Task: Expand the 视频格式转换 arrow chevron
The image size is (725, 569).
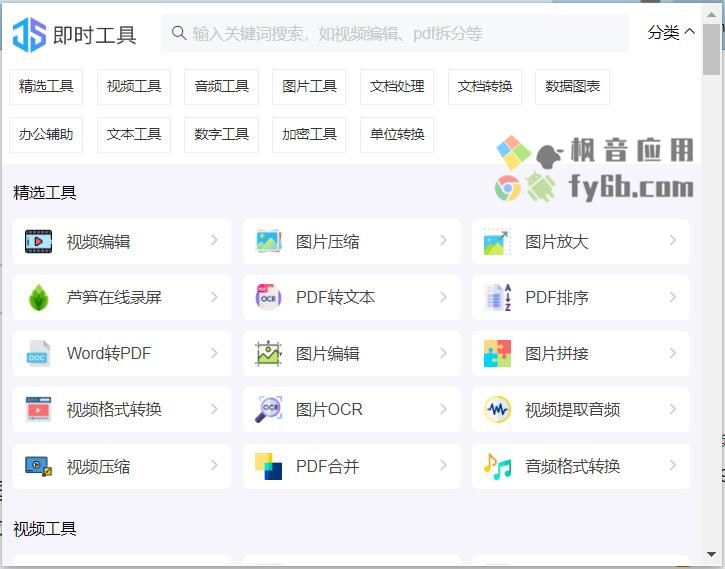Action: pos(214,409)
